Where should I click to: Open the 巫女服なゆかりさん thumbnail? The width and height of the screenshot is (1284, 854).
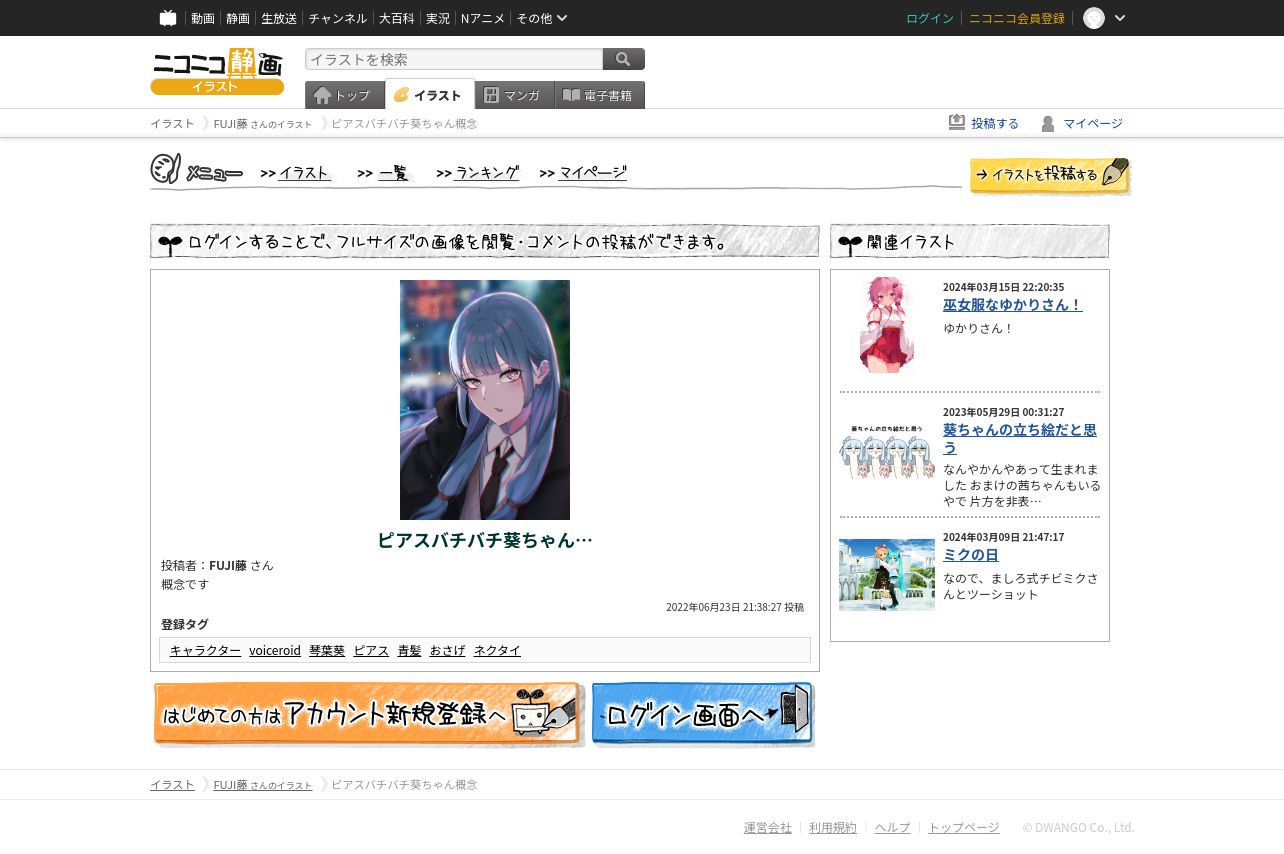point(887,325)
